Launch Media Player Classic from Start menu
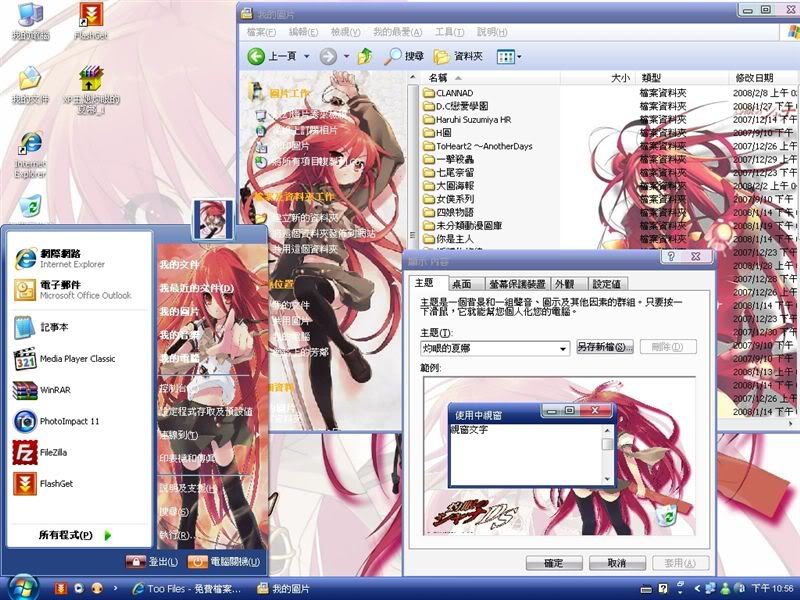The image size is (800, 600). click(79, 359)
